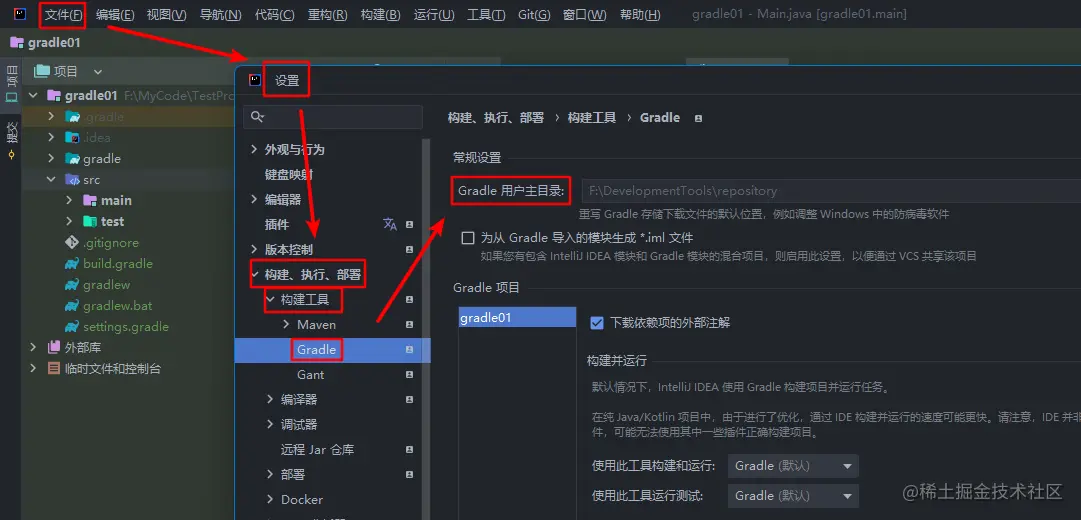Open the 构建(B) menu
1081x520 pixels.
pyautogui.click(x=381, y=14)
